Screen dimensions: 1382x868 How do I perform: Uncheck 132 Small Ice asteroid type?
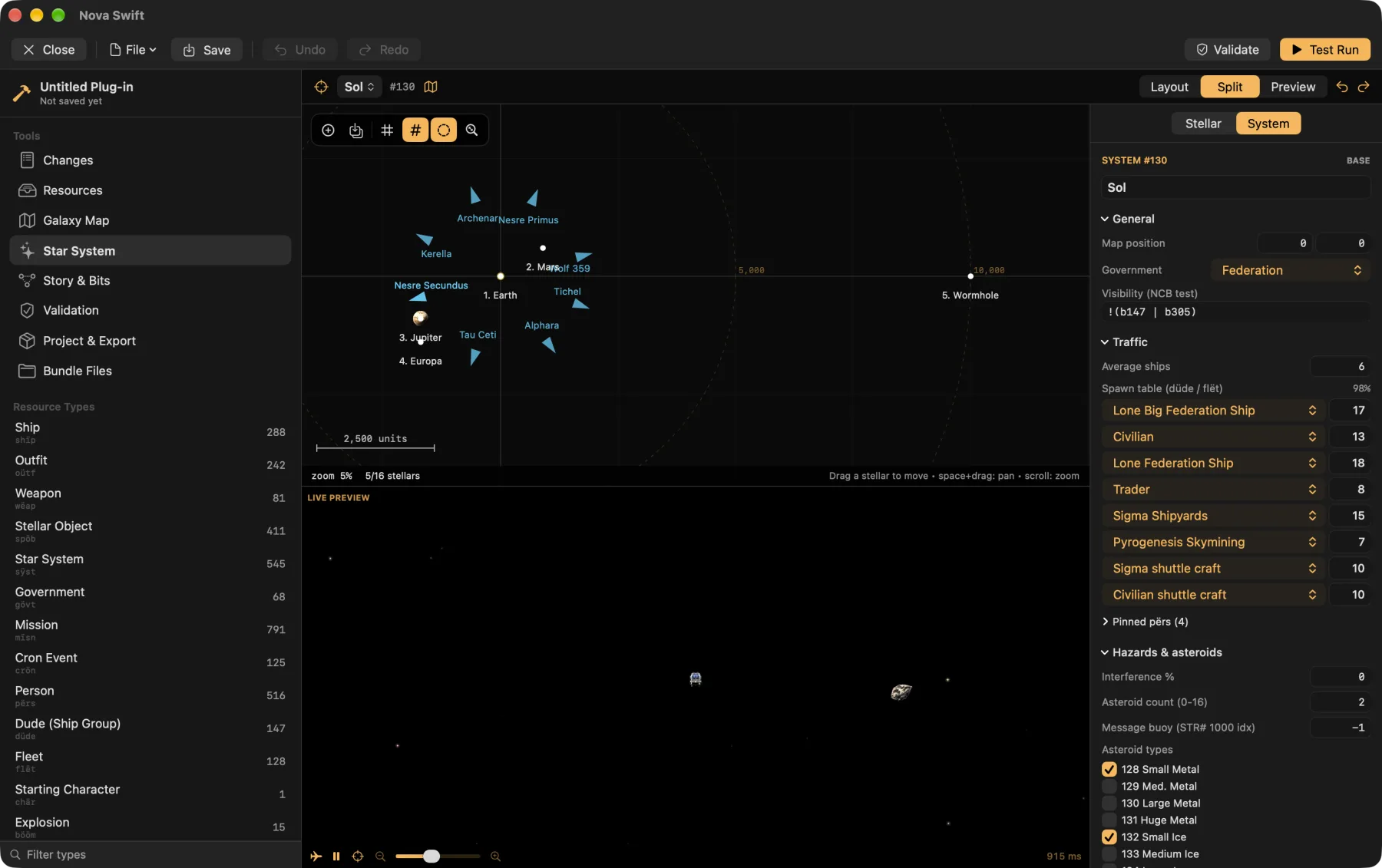1109,837
